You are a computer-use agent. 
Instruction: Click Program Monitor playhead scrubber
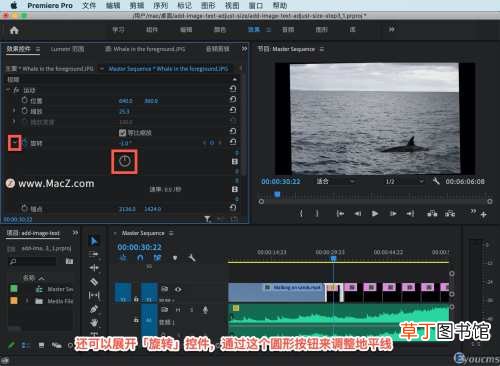[x=277, y=194]
